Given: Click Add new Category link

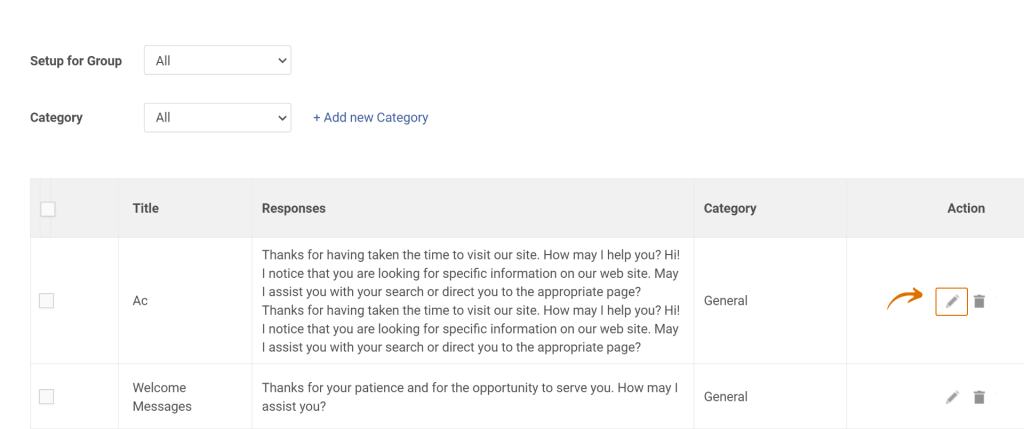Looking at the screenshot, I should [370, 118].
